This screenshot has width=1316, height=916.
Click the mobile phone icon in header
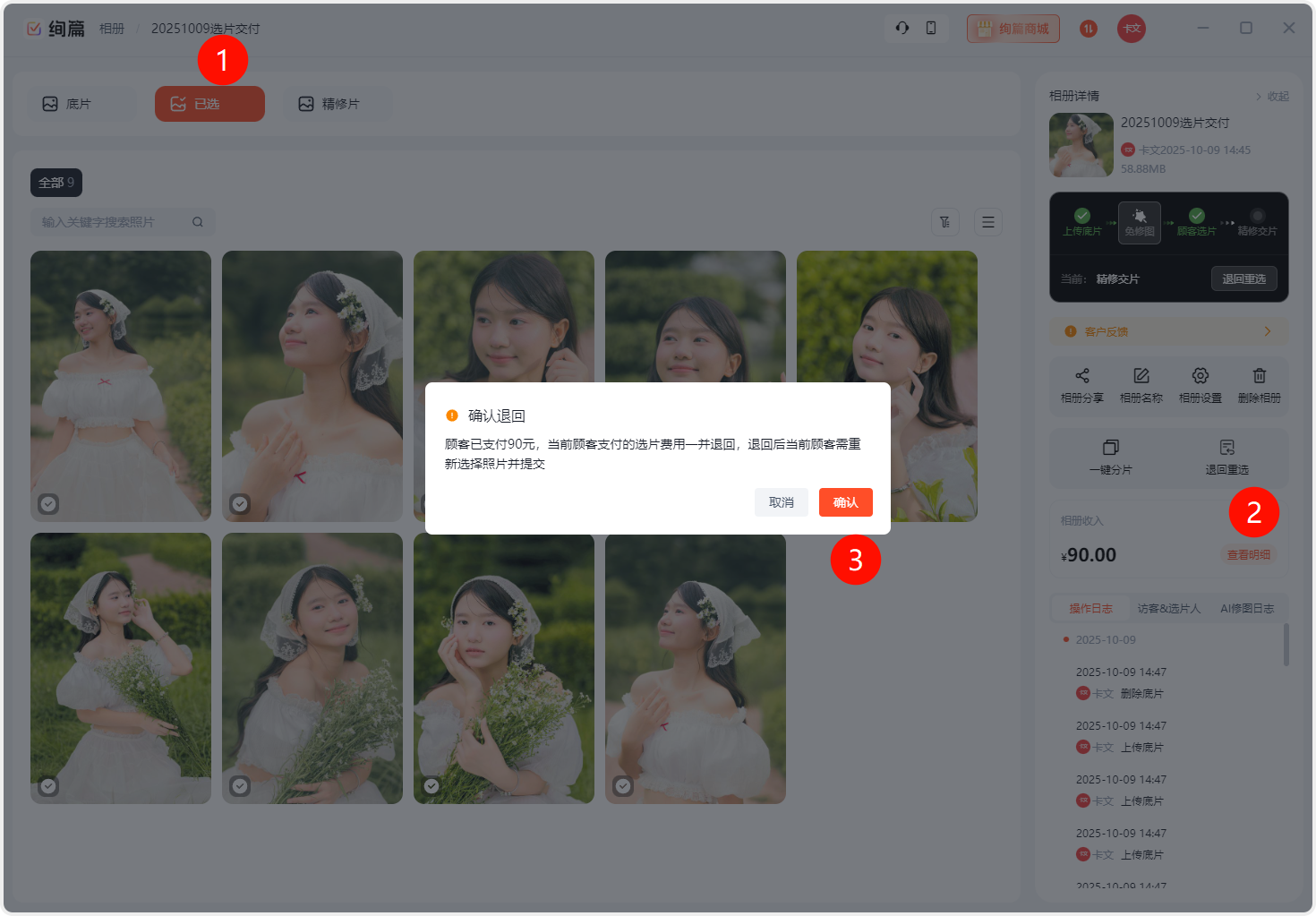click(x=931, y=28)
